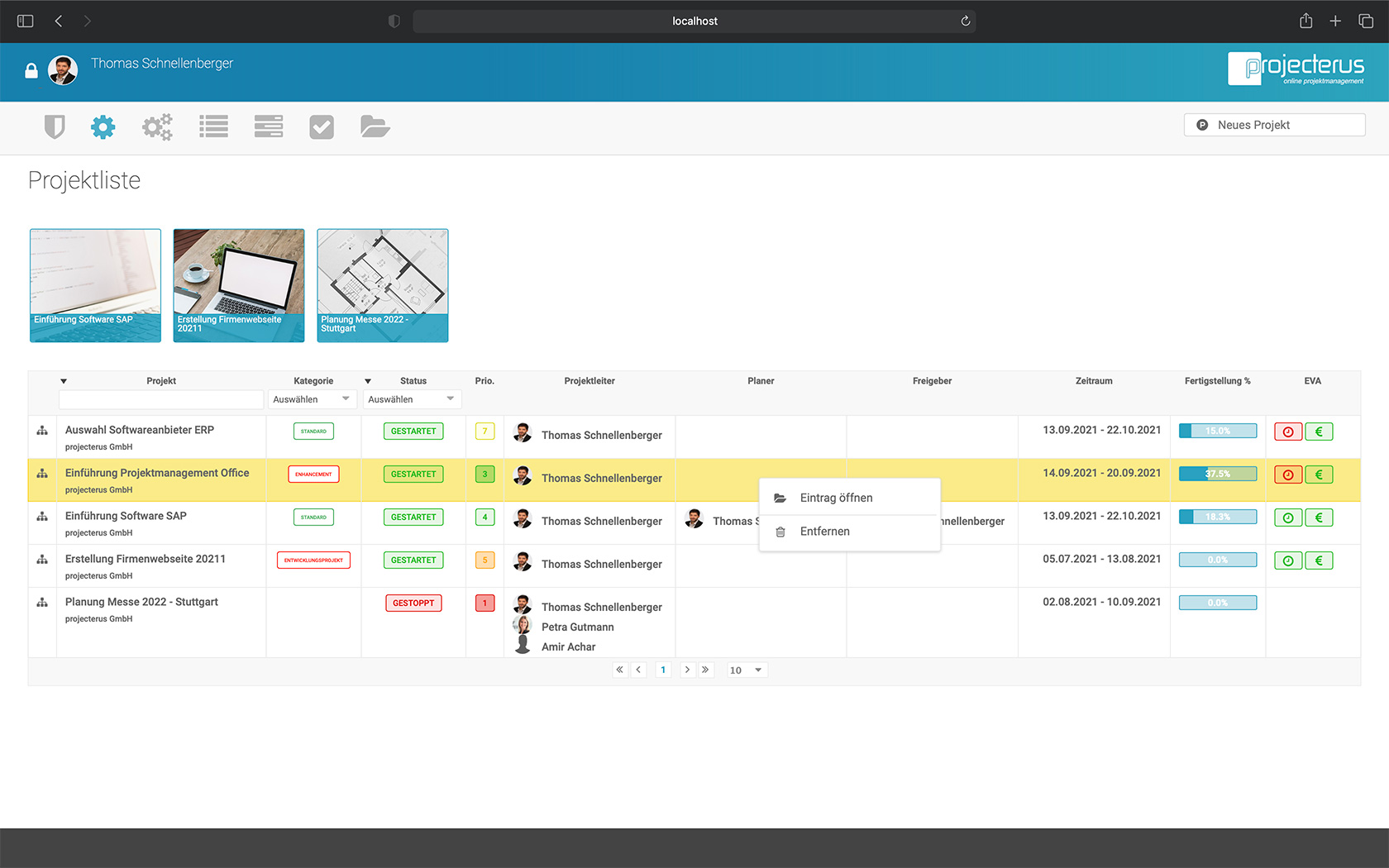Click the shield icon in the toolbar
This screenshot has width=1389, height=868.
(x=55, y=126)
